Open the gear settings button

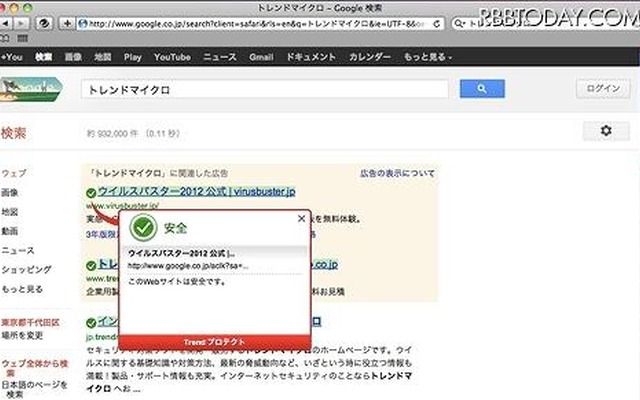click(x=606, y=131)
